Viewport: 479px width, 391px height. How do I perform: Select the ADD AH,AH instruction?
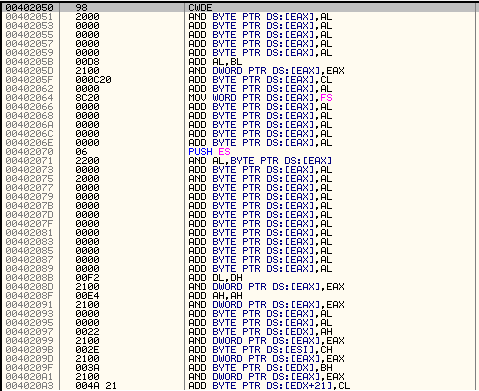click(x=215, y=296)
